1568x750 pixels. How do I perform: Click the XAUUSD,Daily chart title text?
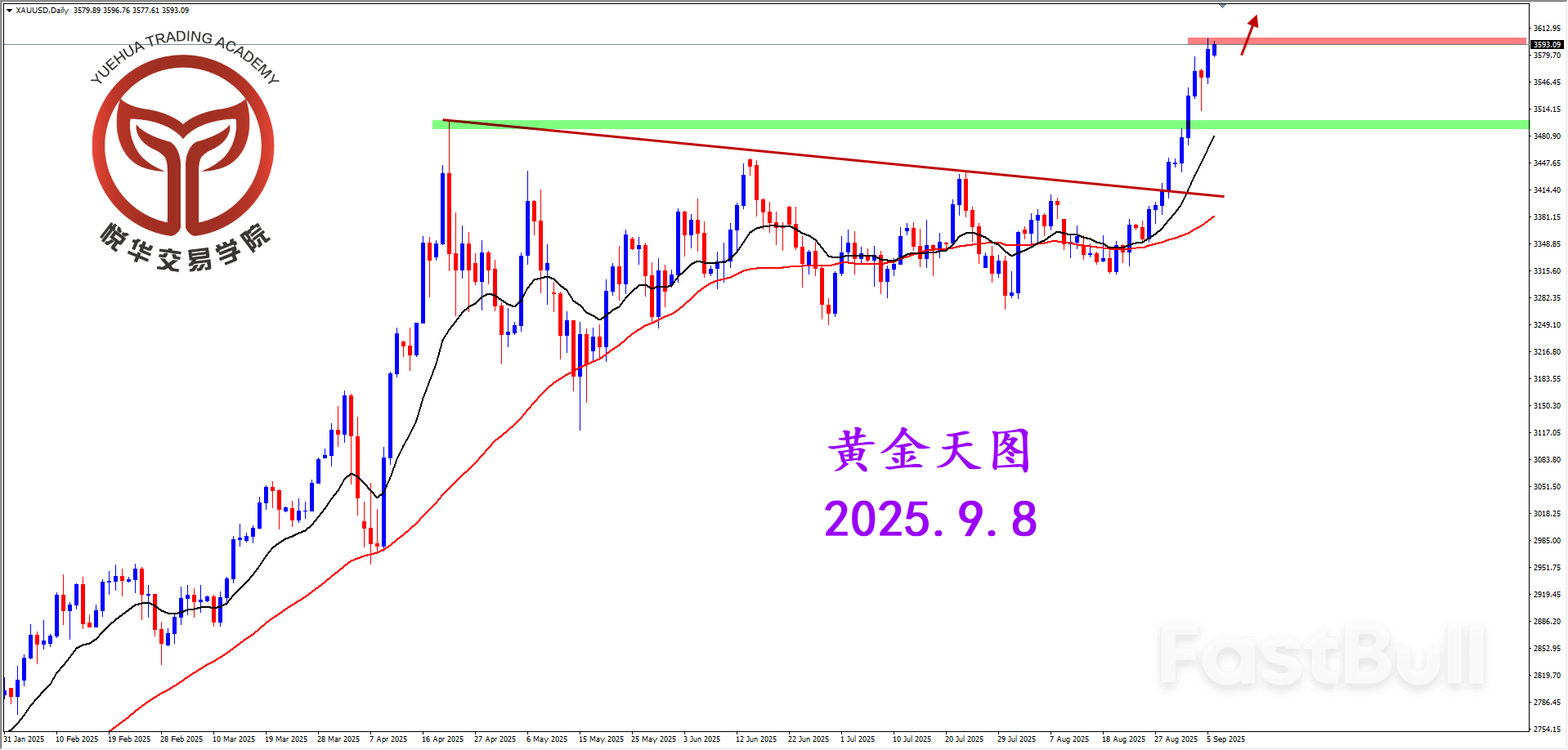click(x=43, y=11)
